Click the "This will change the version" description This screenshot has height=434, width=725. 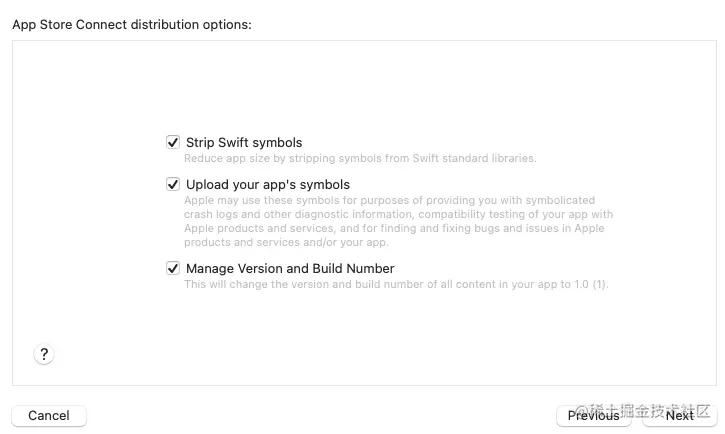(x=396, y=284)
